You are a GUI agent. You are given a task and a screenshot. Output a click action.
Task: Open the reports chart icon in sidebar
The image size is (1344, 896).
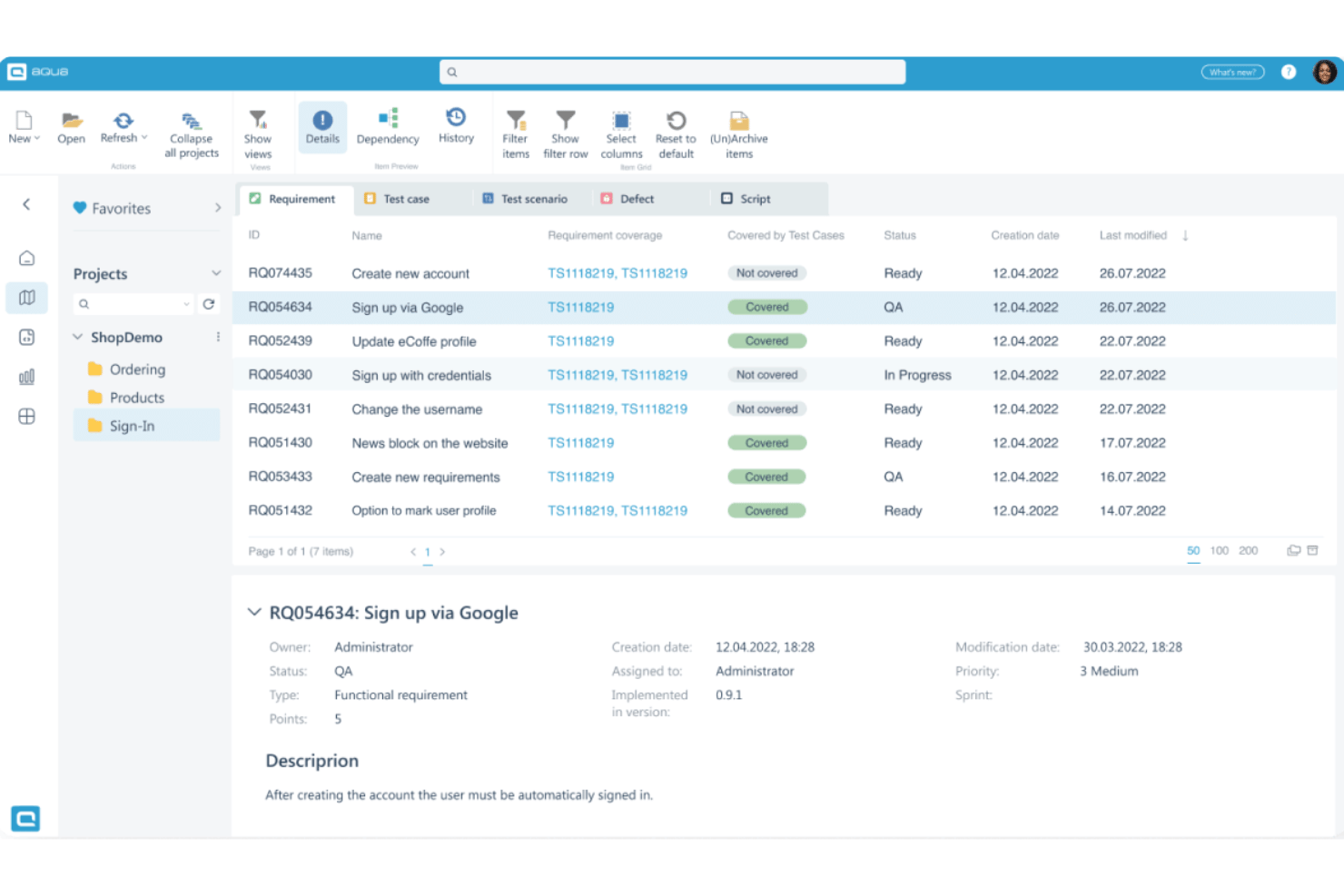[x=27, y=377]
